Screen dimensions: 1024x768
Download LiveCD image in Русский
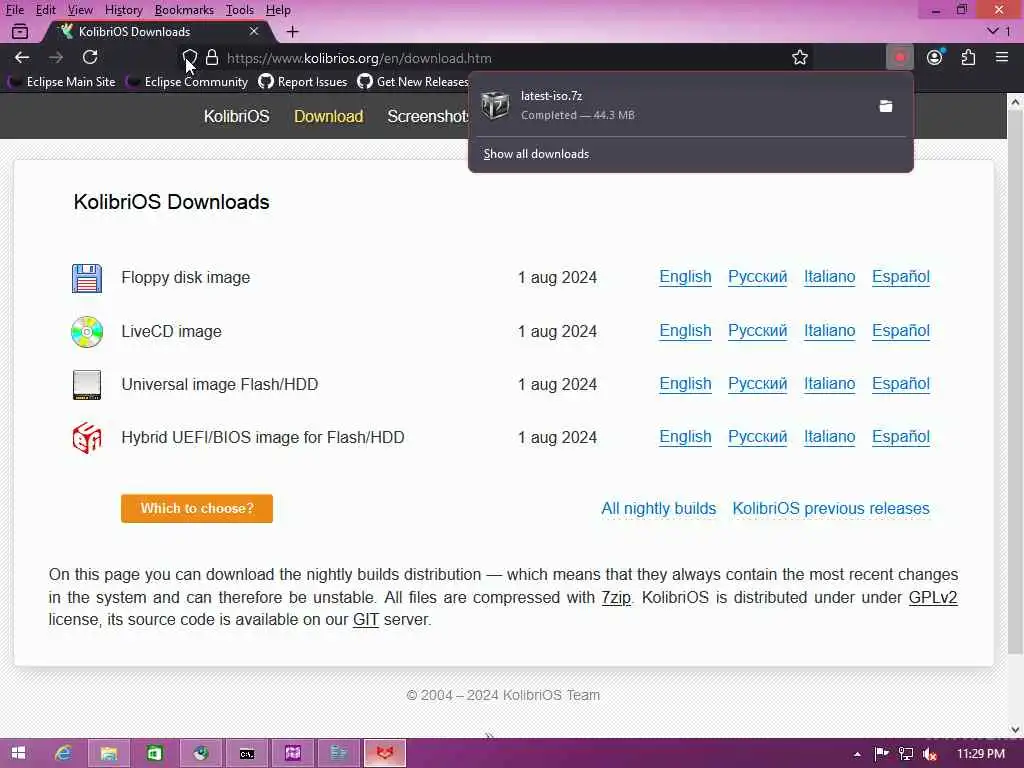tap(758, 331)
